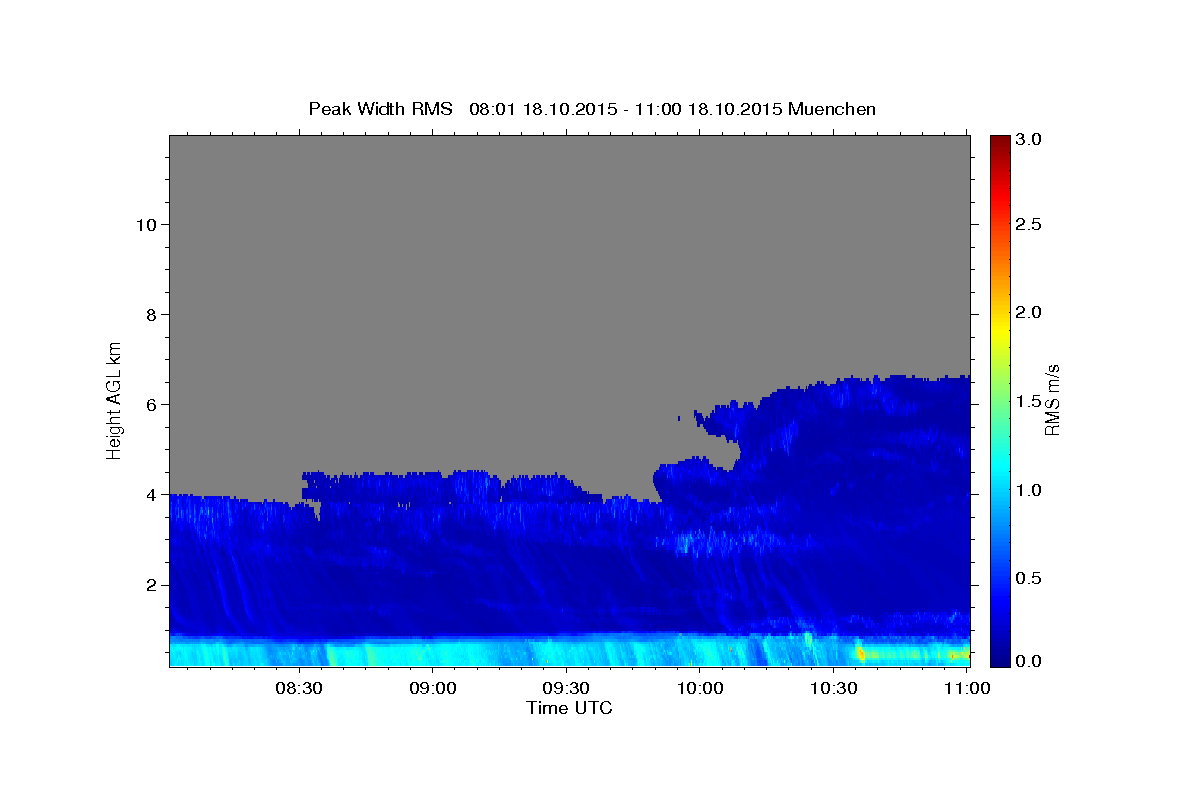Click the colorbar value 1.5
The image size is (1200, 800).
coord(1029,401)
